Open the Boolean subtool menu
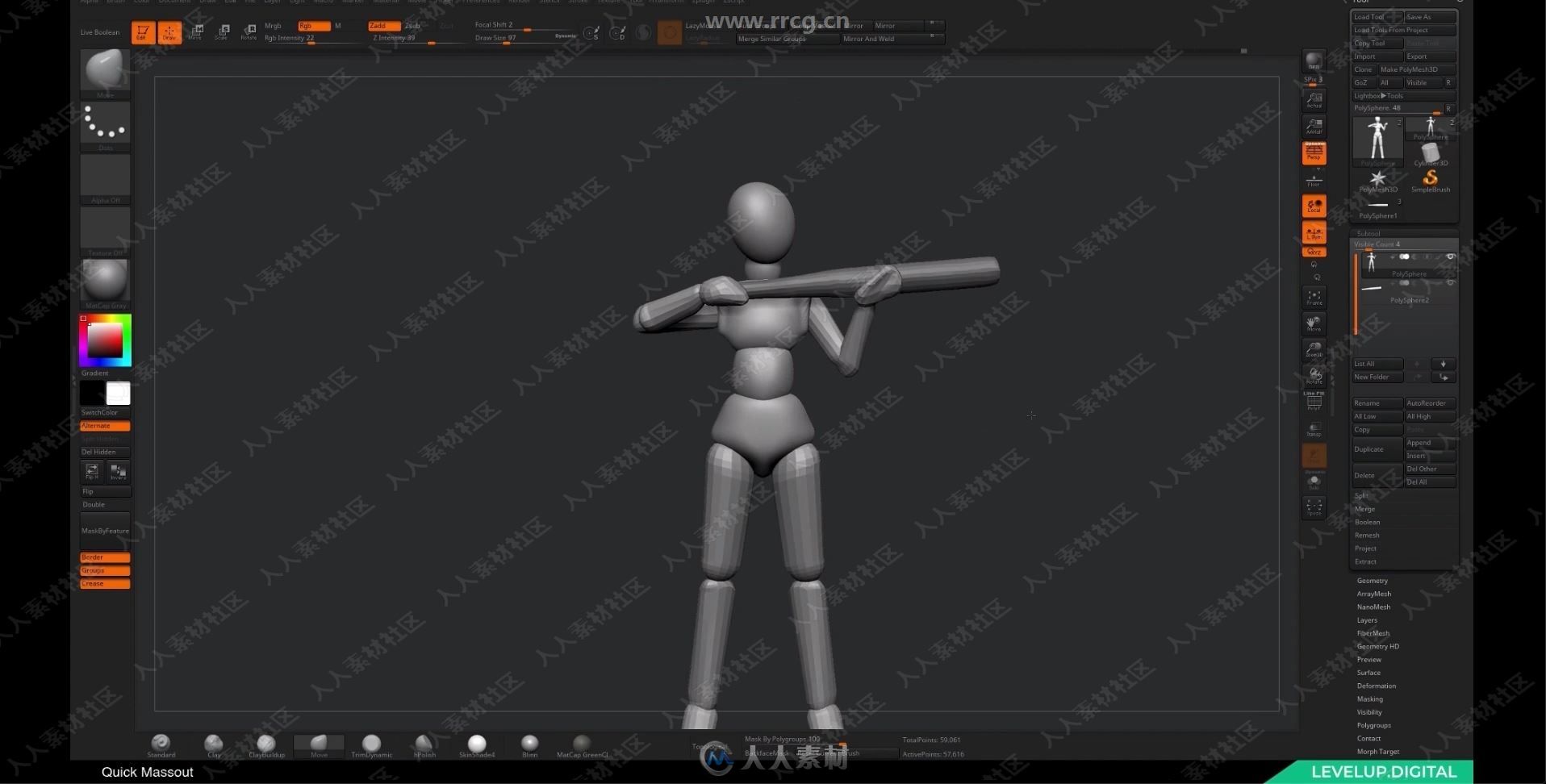Viewport: 1546px width, 784px height. coord(1368,522)
